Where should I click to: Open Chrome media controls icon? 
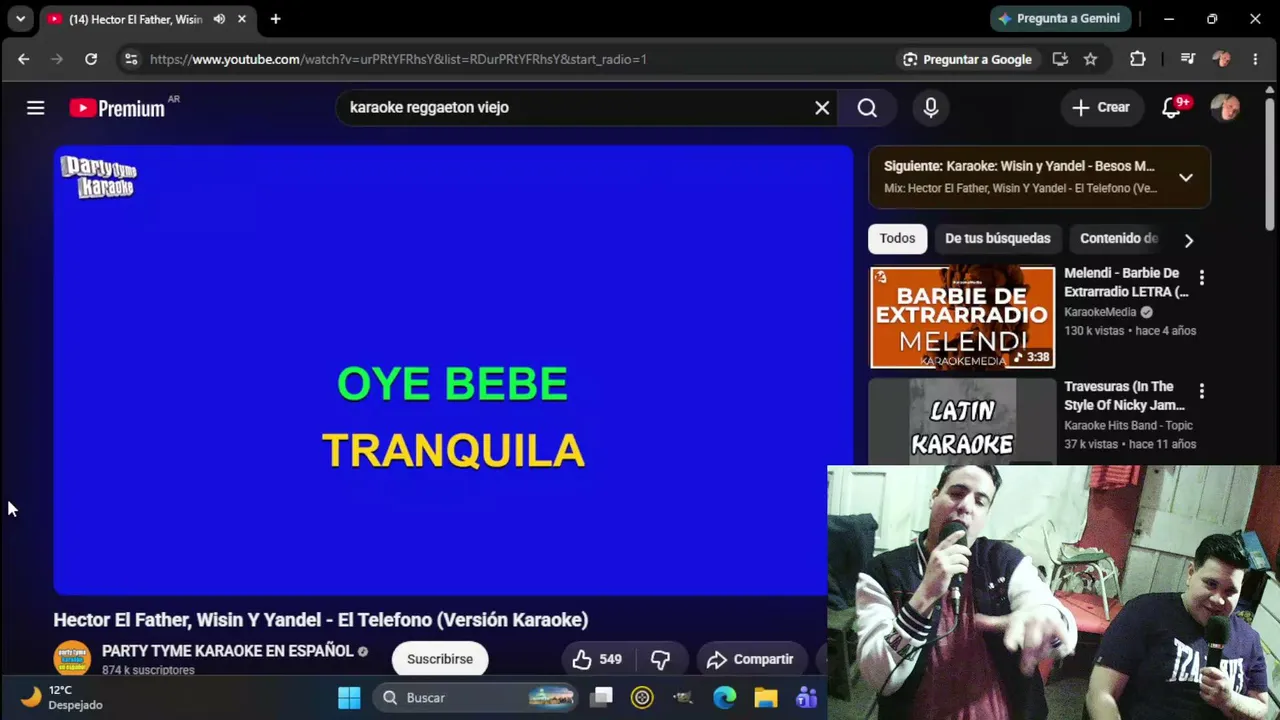tap(1188, 59)
